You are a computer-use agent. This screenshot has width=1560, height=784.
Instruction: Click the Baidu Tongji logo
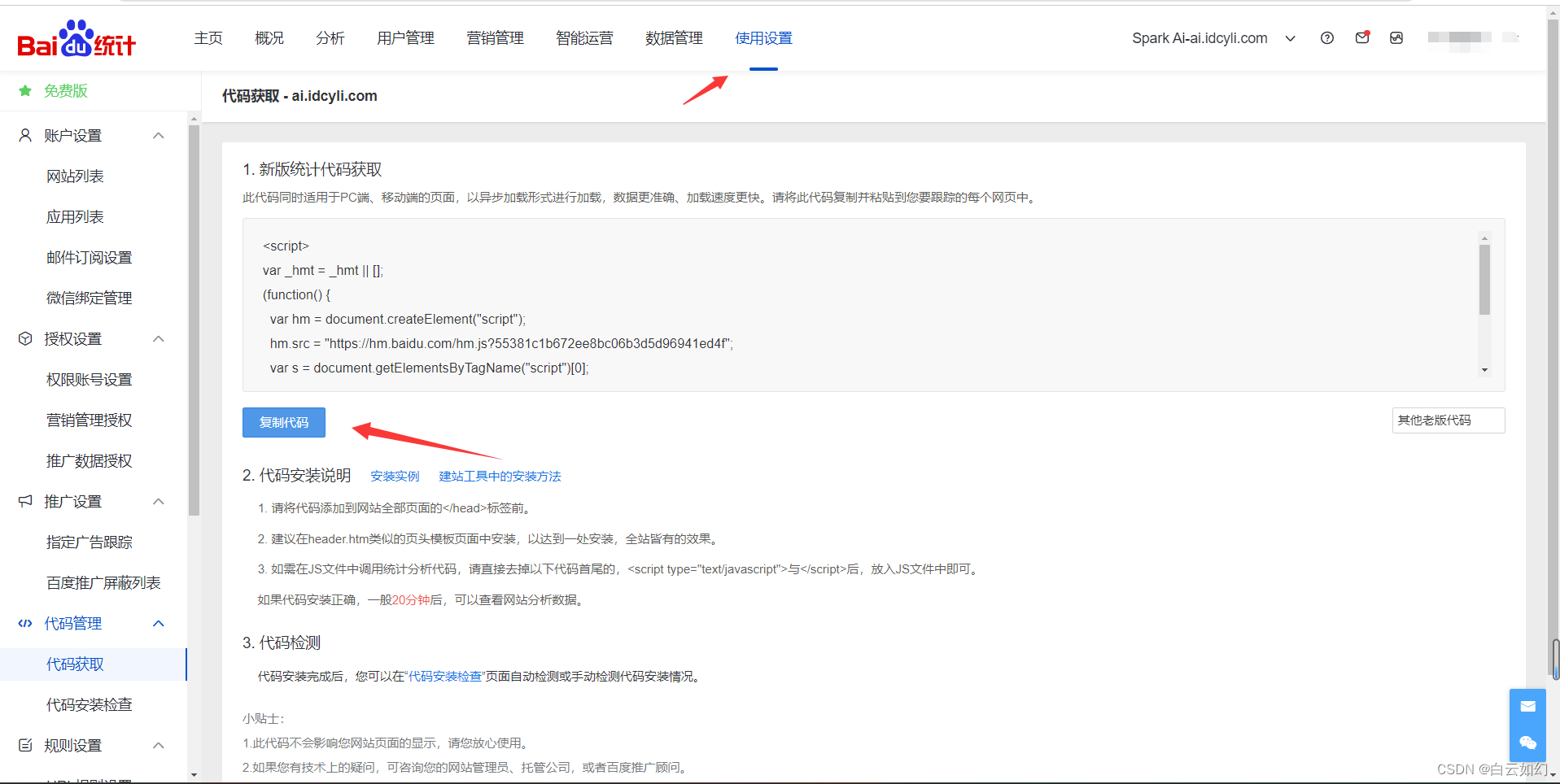(76, 38)
